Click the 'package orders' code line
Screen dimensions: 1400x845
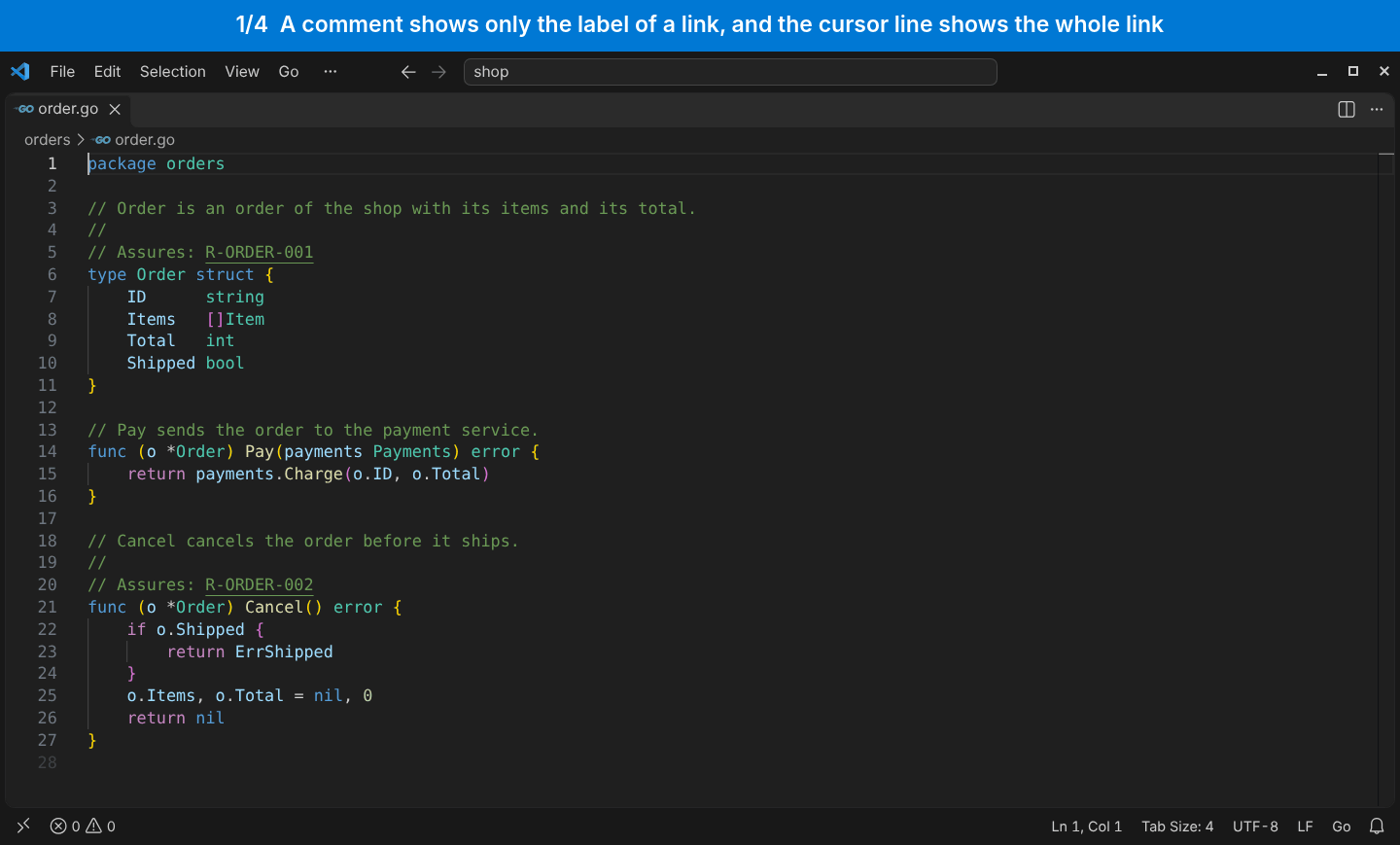pos(157,164)
